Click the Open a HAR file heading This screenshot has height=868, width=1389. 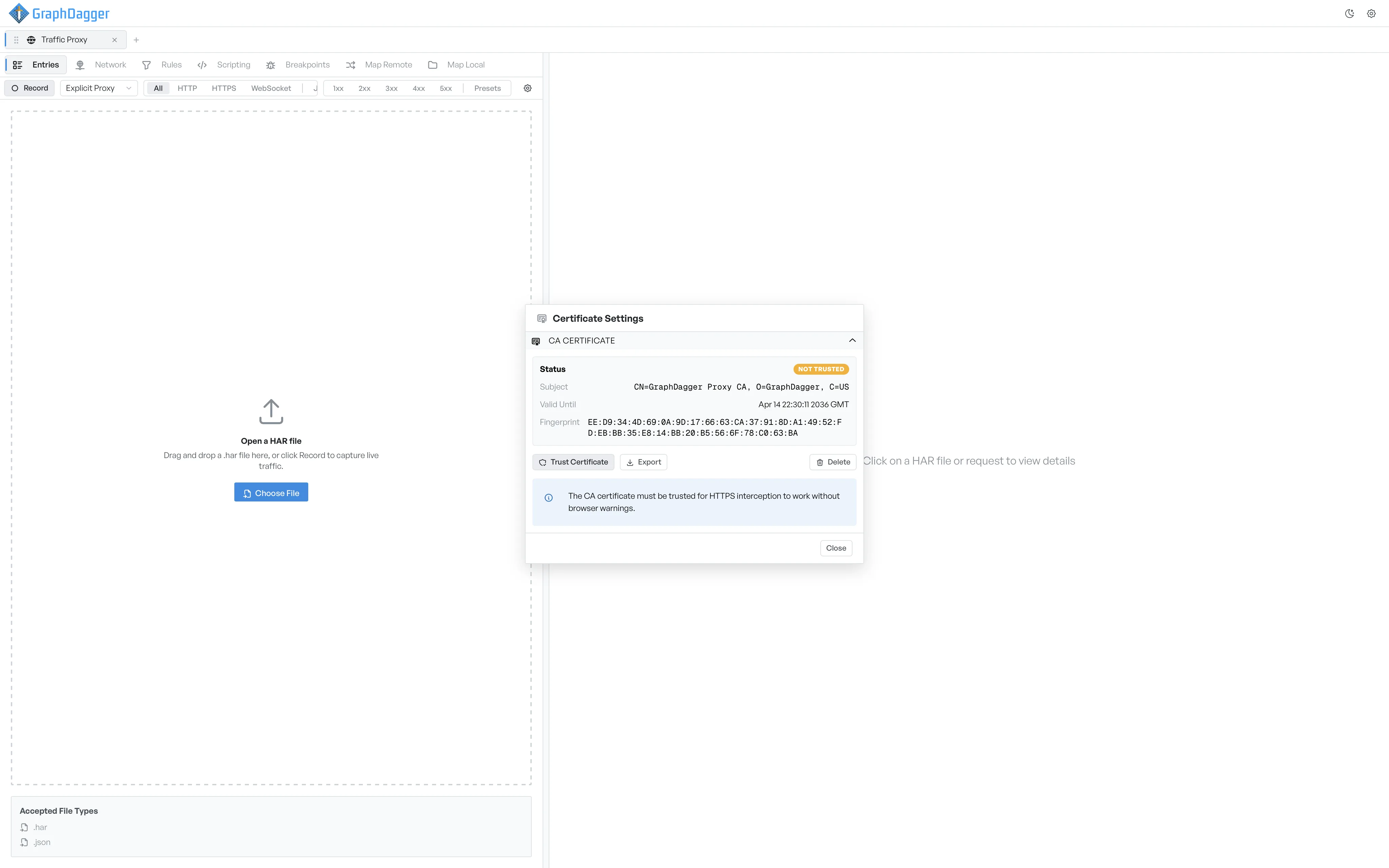click(271, 441)
